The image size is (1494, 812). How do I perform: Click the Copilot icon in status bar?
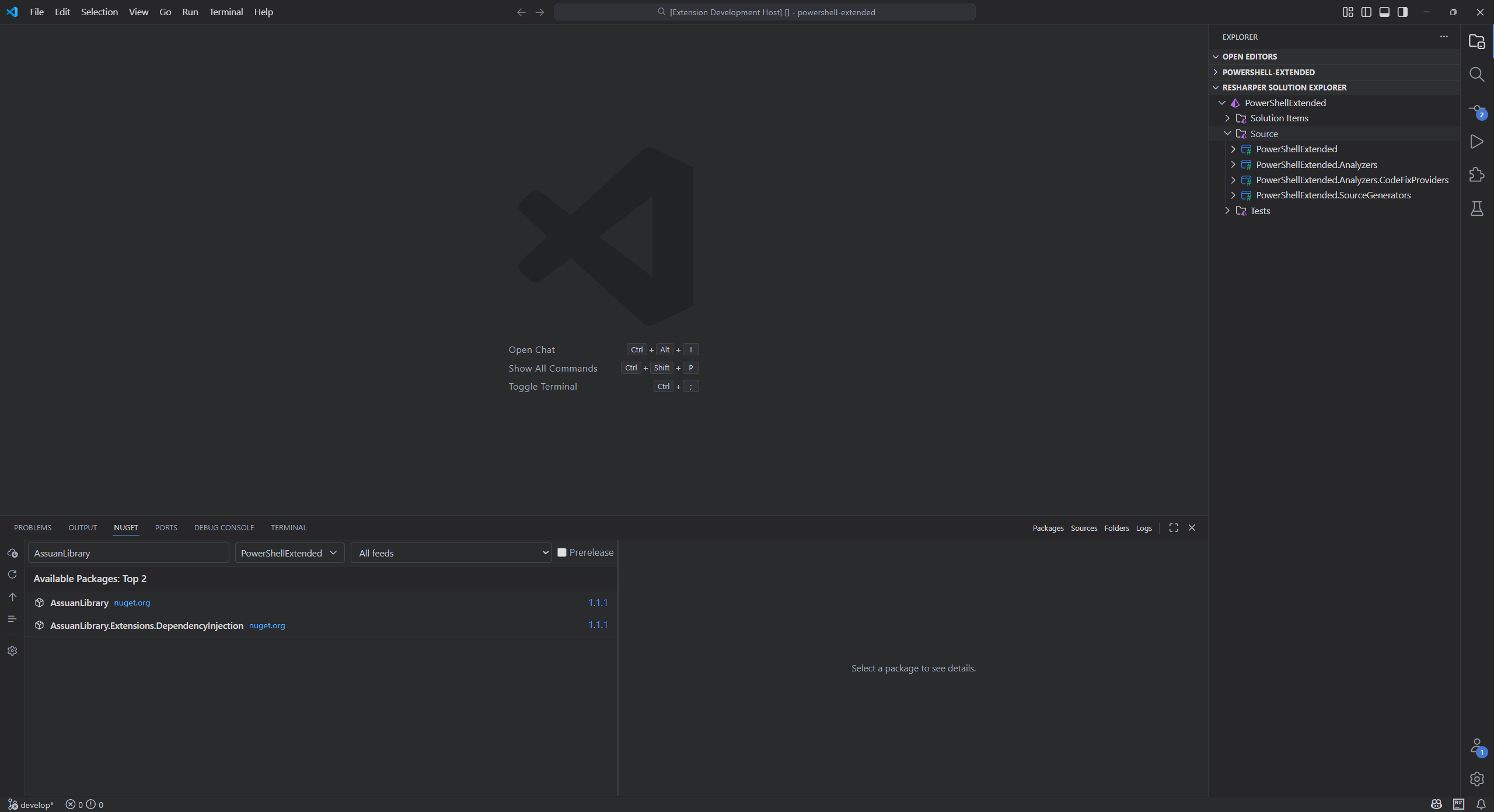pyautogui.click(x=1436, y=804)
